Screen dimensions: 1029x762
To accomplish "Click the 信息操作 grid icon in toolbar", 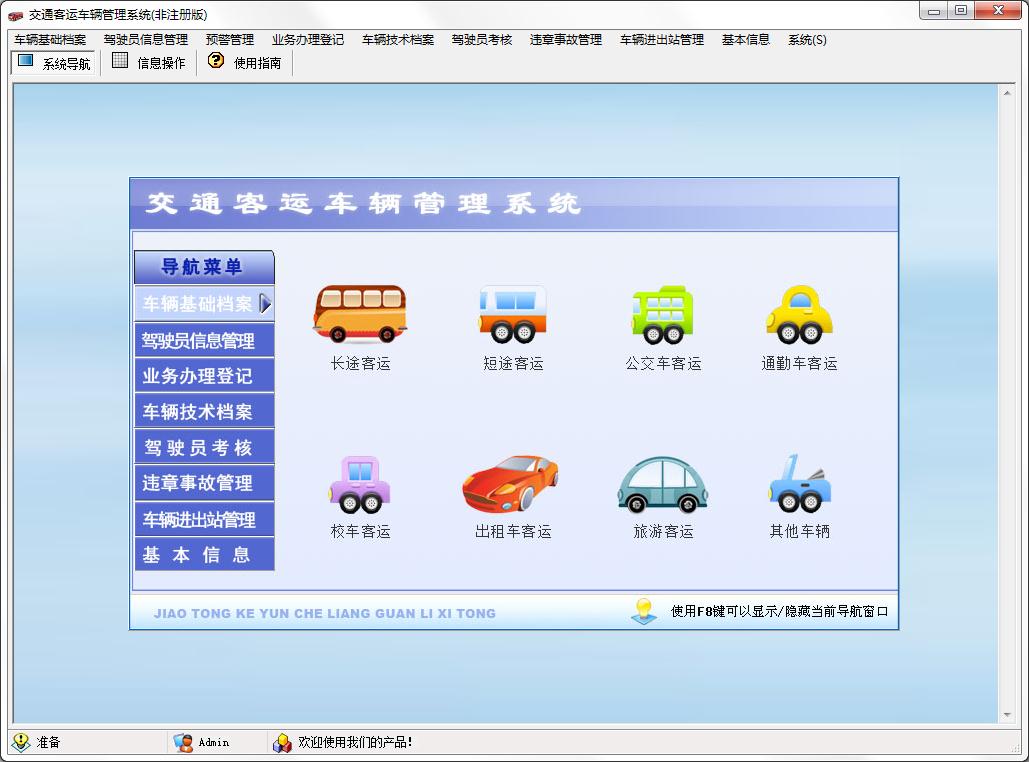I will (x=120, y=60).
